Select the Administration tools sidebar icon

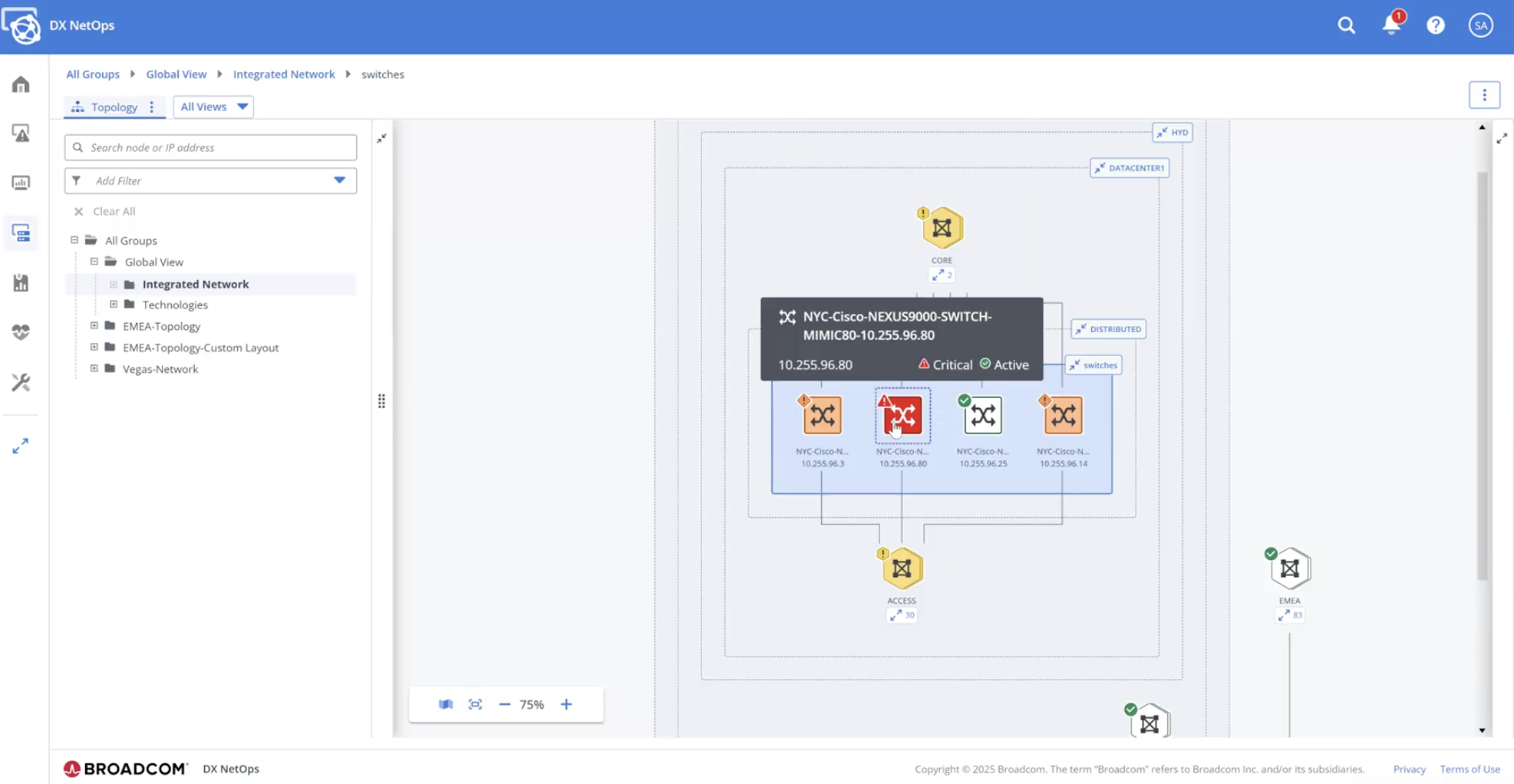coord(21,382)
